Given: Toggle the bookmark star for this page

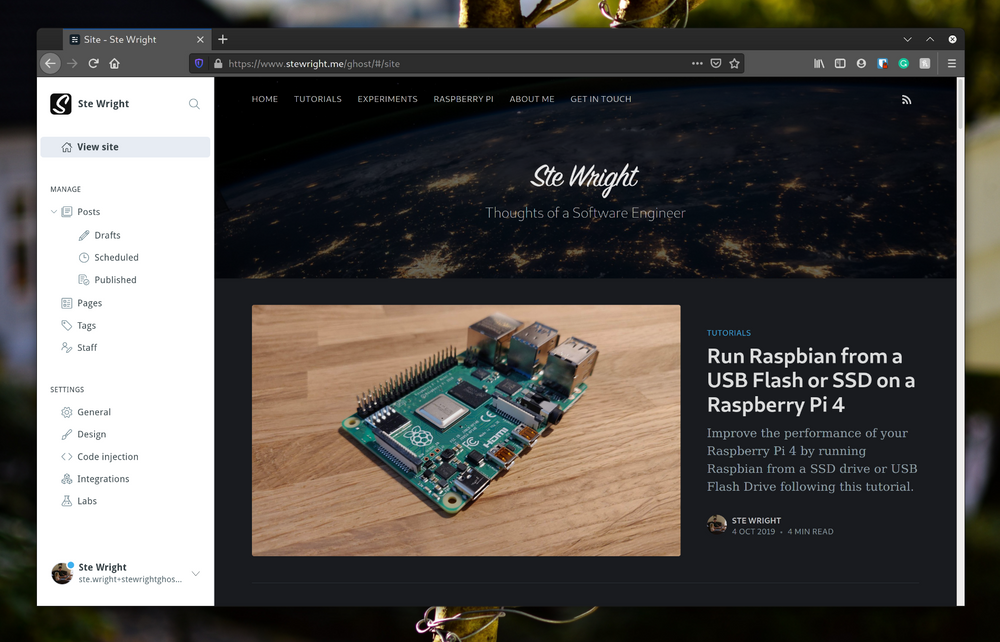Looking at the screenshot, I should point(735,62).
